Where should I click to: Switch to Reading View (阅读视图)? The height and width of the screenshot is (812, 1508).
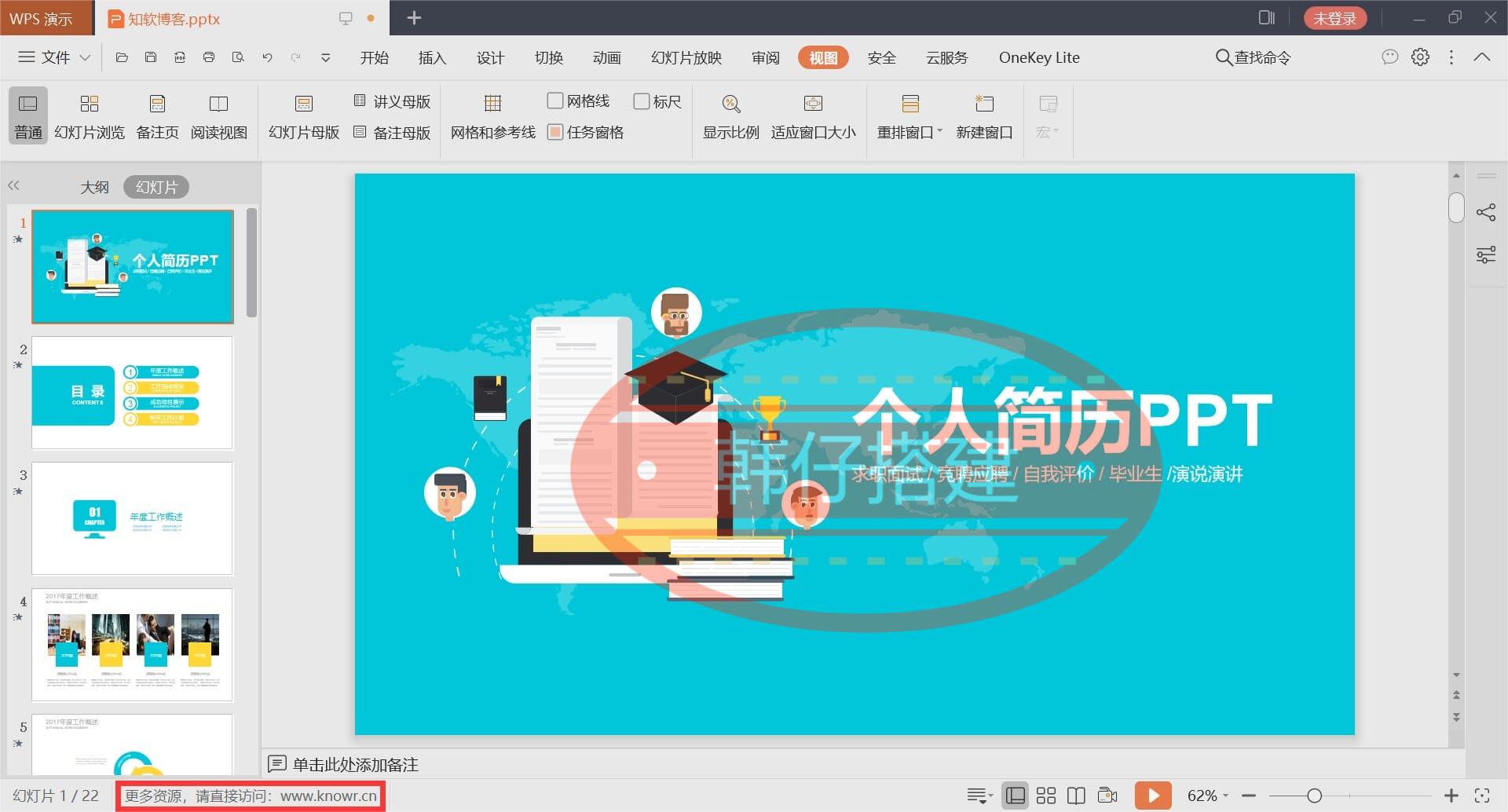[x=218, y=115]
